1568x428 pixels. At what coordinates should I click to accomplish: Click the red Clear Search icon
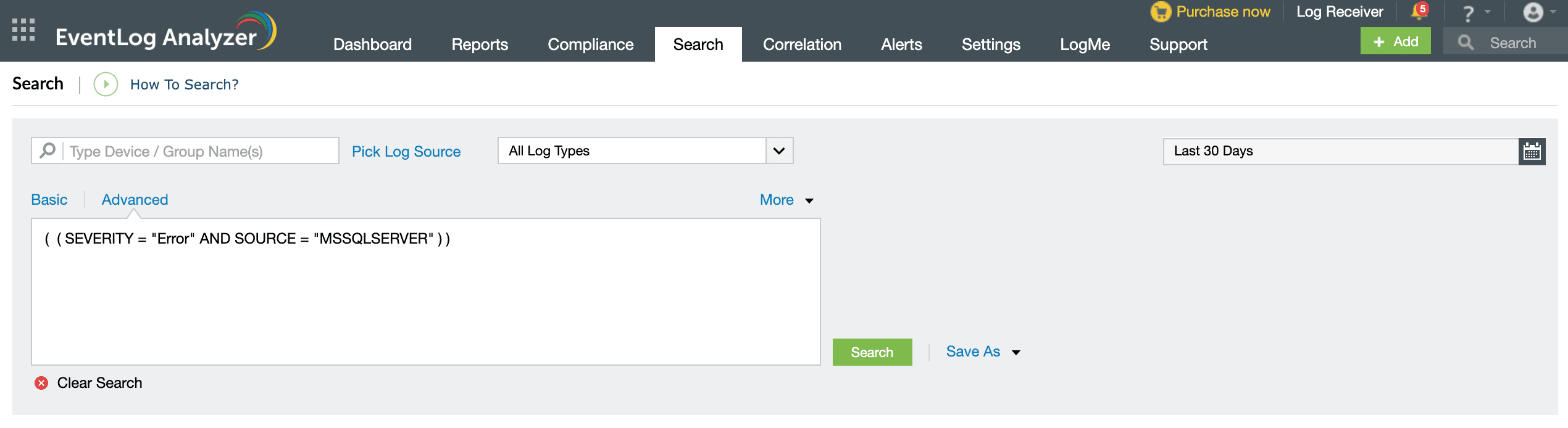point(41,383)
